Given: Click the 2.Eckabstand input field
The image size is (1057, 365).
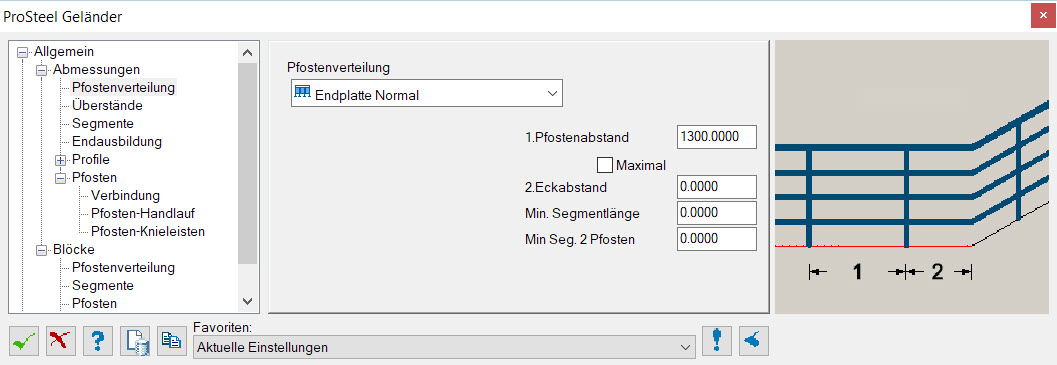Looking at the screenshot, I should (x=716, y=187).
